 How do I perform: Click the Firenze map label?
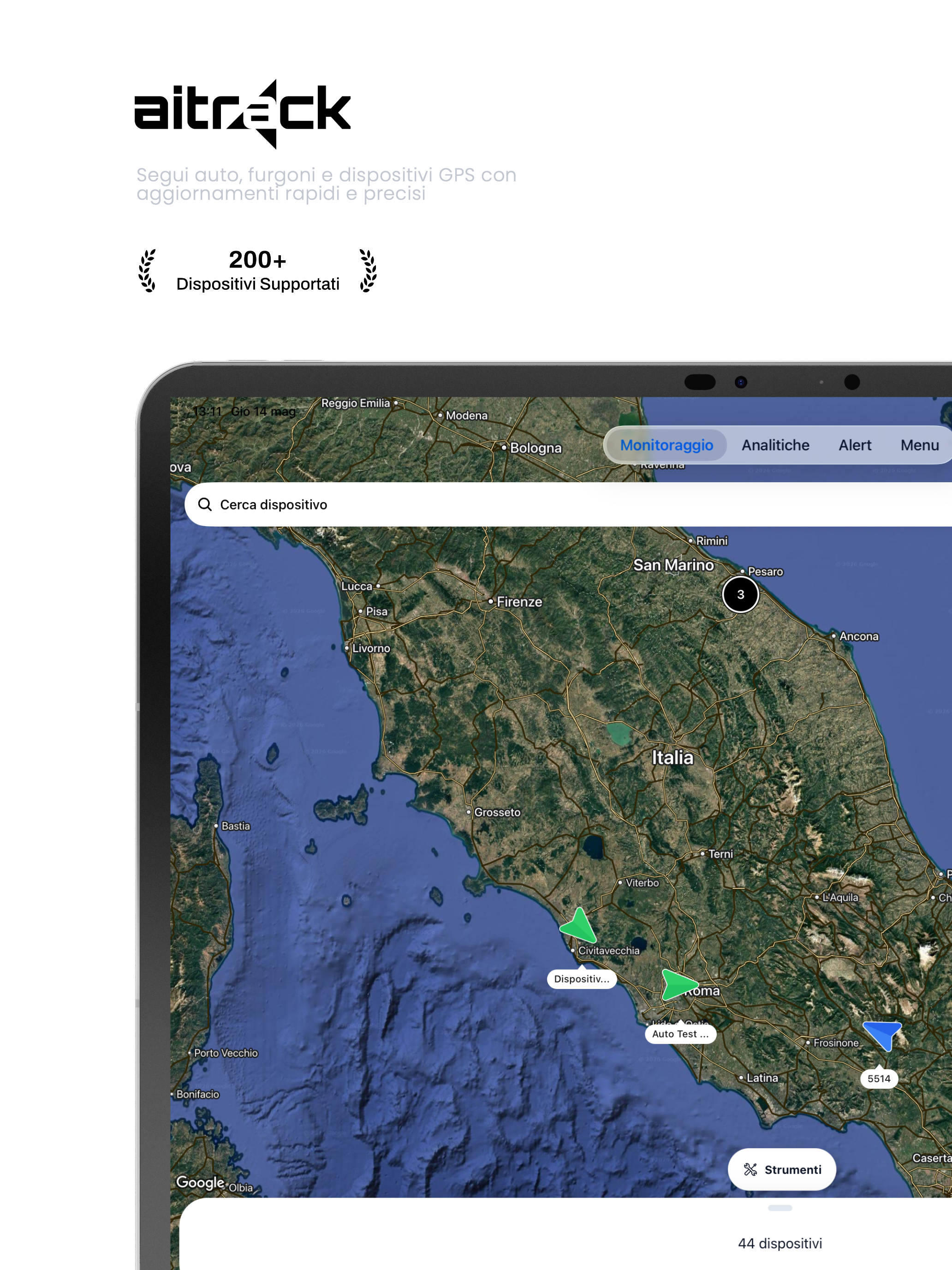tap(519, 602)
